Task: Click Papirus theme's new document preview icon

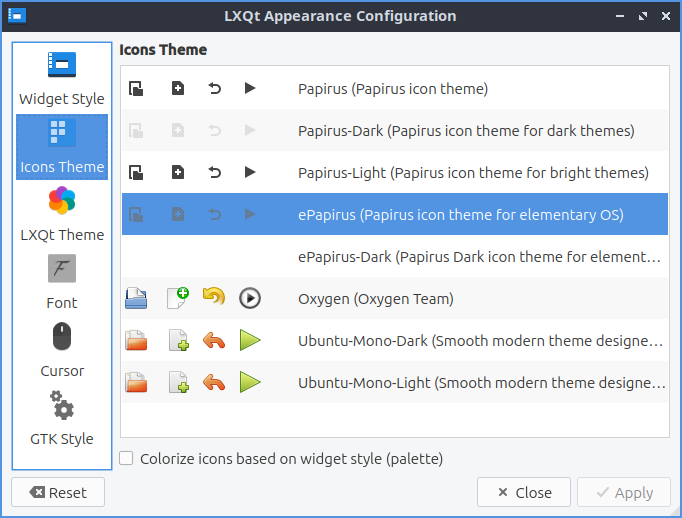Action: pos(178,89)
